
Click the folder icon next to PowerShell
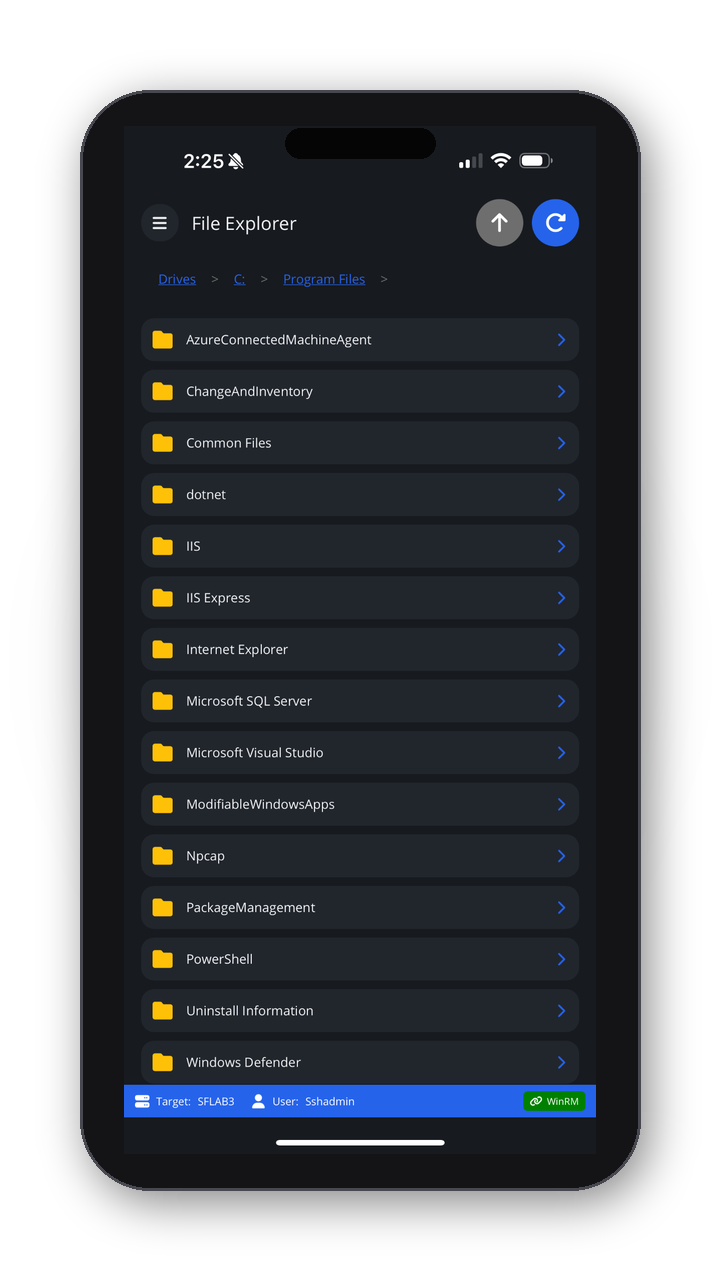162,958
